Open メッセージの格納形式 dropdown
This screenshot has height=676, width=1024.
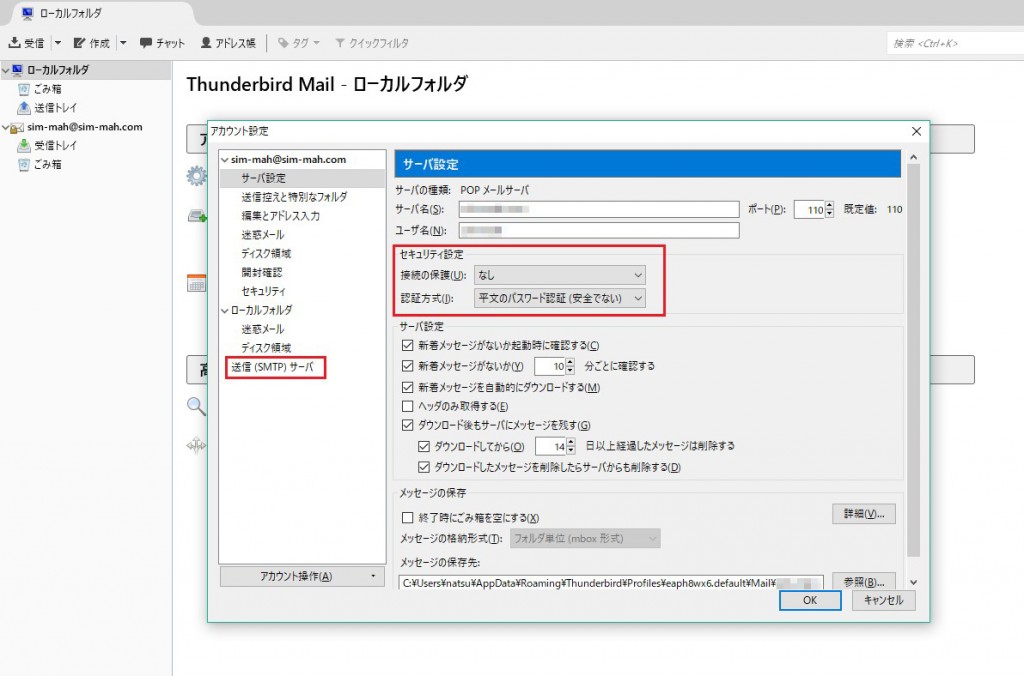pos(585,539)
